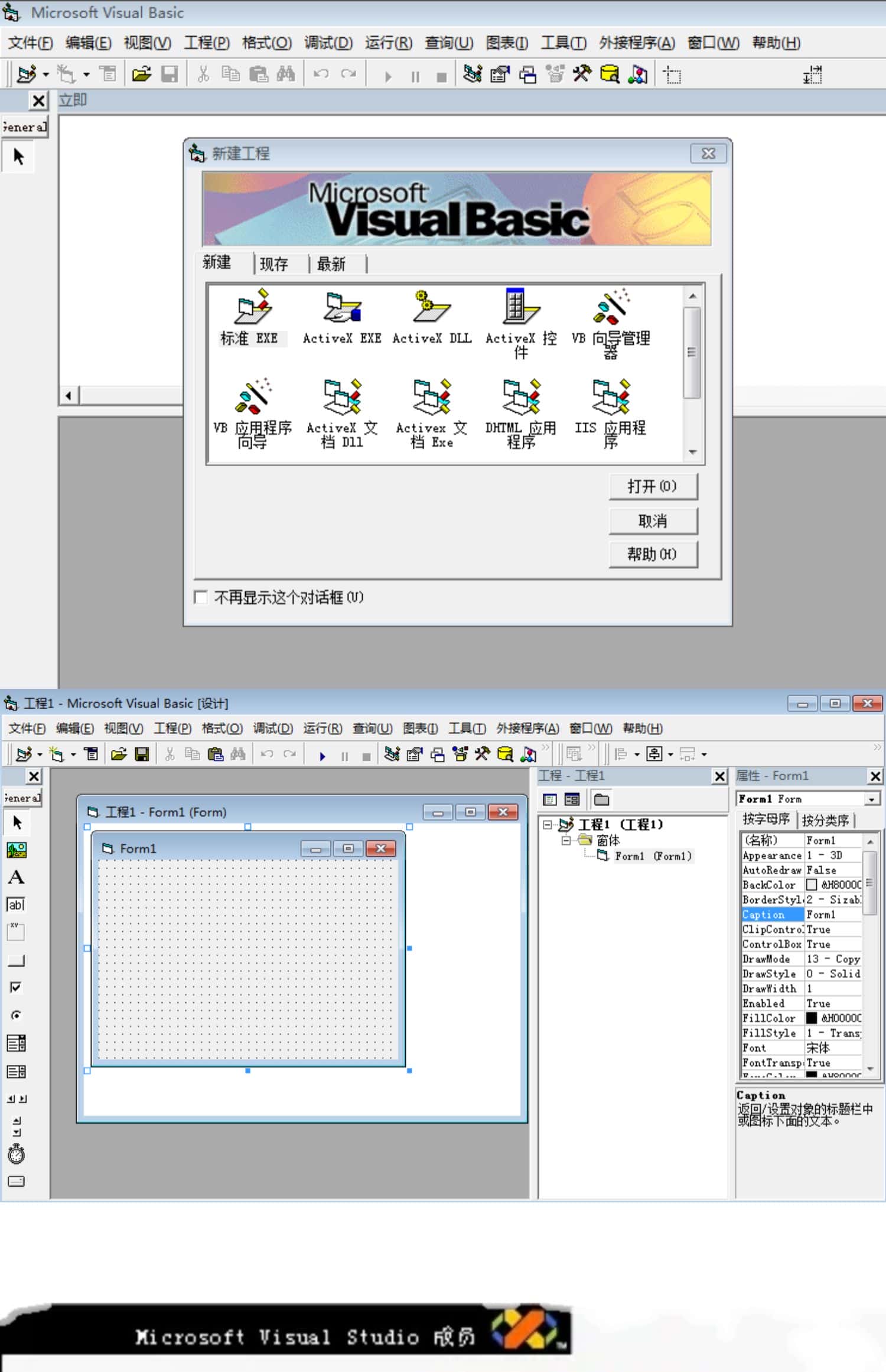
Task: Click the FillColor black color swatch
Action: (x=812, y=1018)
